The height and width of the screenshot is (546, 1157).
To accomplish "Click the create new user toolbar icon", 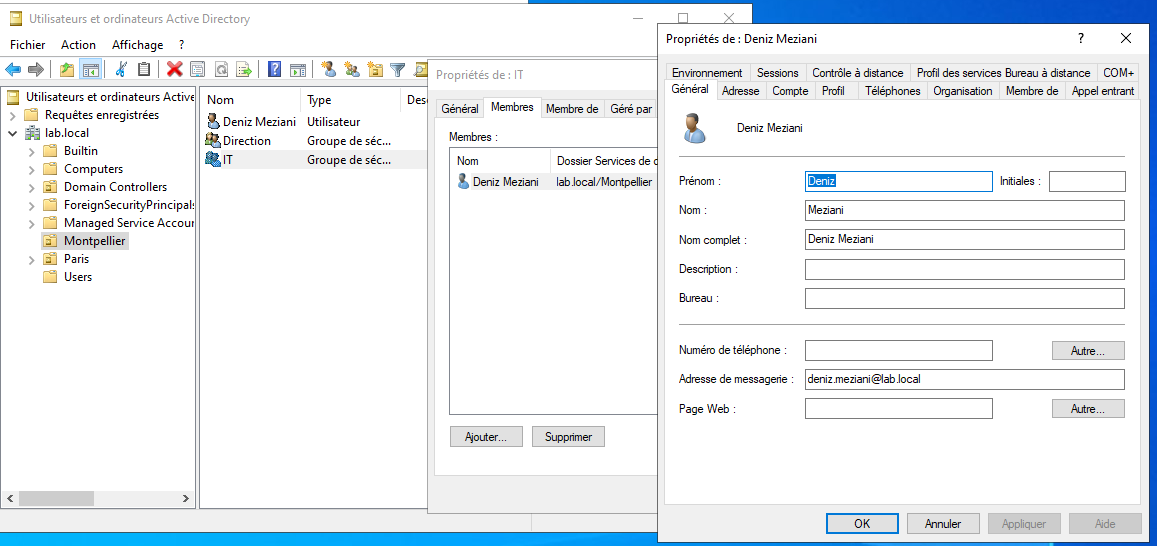I will (328, 69).
